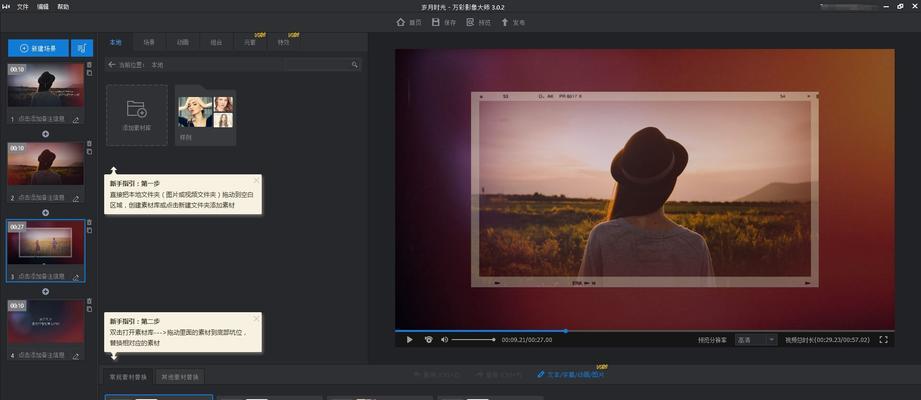Click the 新建场景 new scene button

(x=38, y=48)
